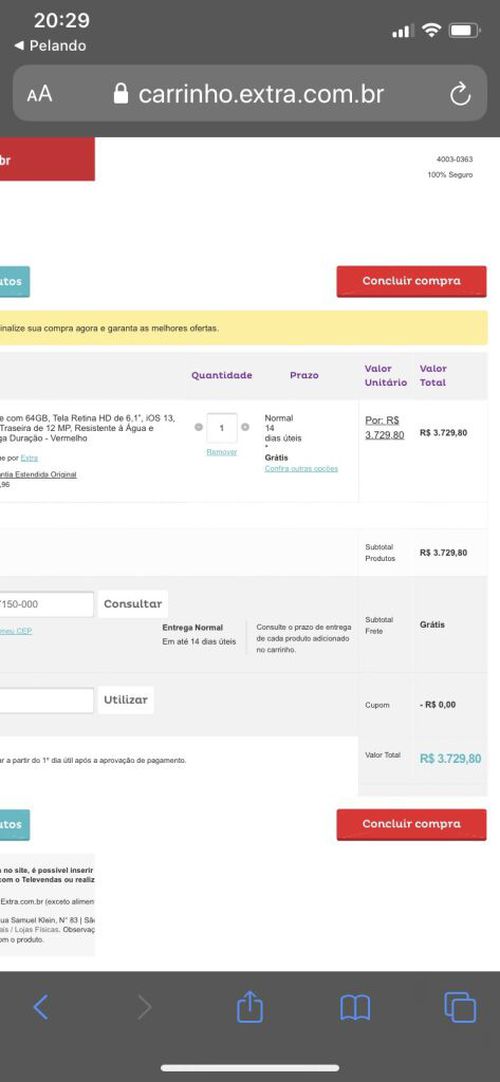This screenshot has width=500, height=1082.
Task: Tap the padlock icon in the address bar
Action: click(x=121, y=93)
